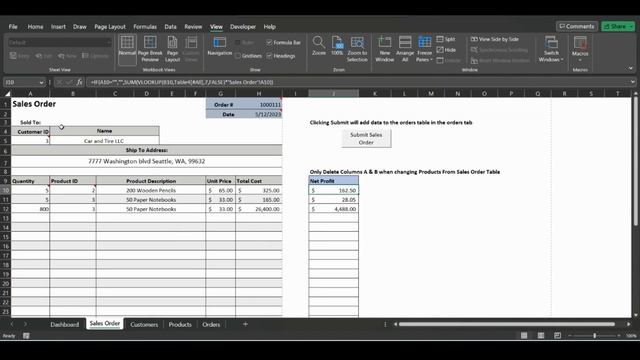Open Data ribbon tab
The image size is (640, 360).
171,27
